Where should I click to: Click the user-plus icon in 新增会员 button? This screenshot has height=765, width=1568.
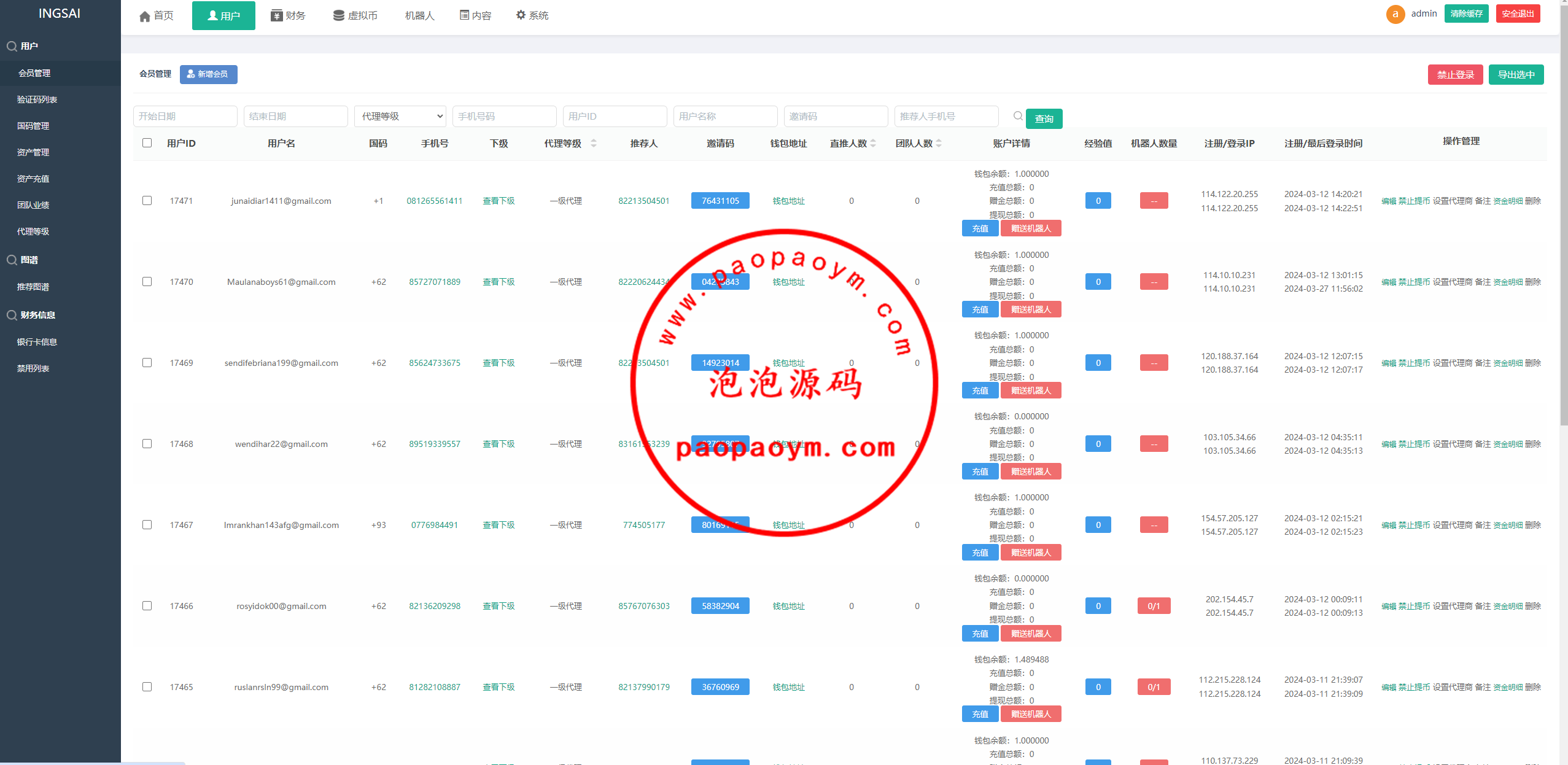(x=191, y=74)
